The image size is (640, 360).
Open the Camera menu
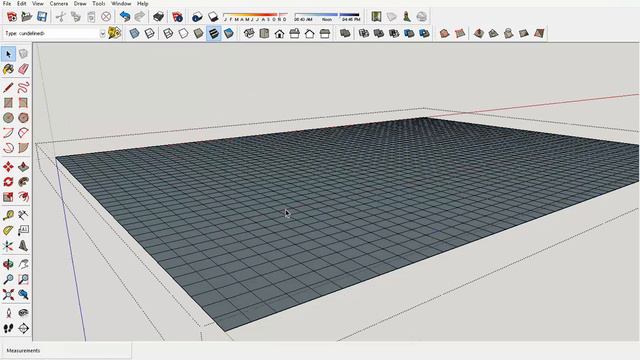pos(59,3)
